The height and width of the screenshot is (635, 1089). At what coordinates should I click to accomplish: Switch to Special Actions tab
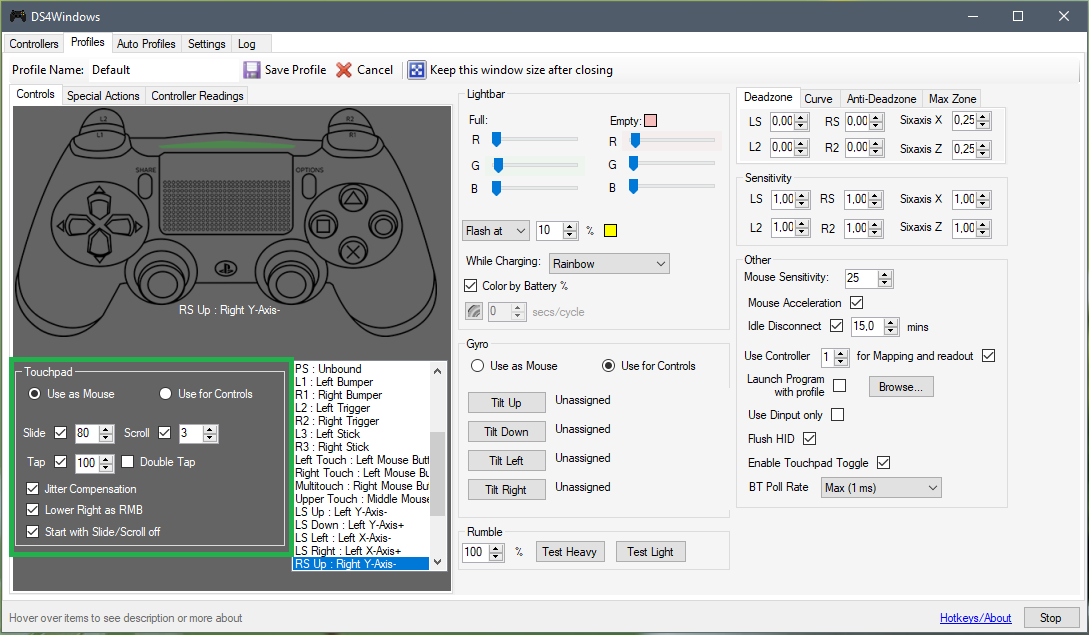(x=103, y=96)
